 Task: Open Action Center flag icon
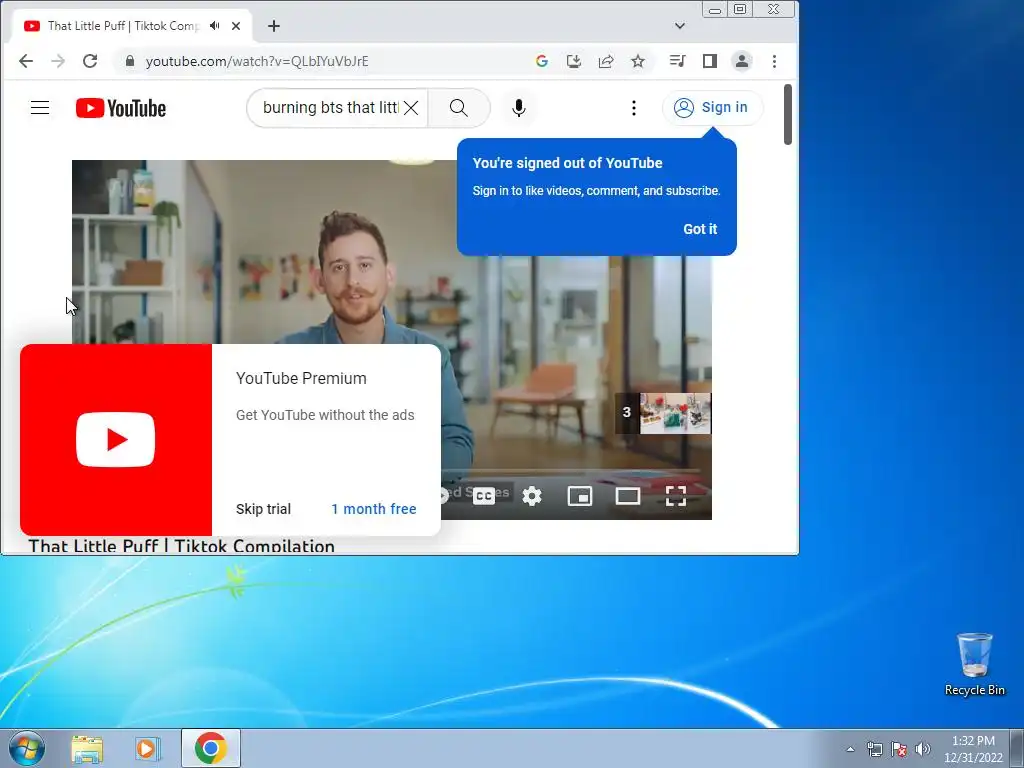click(x=899, y=749)
